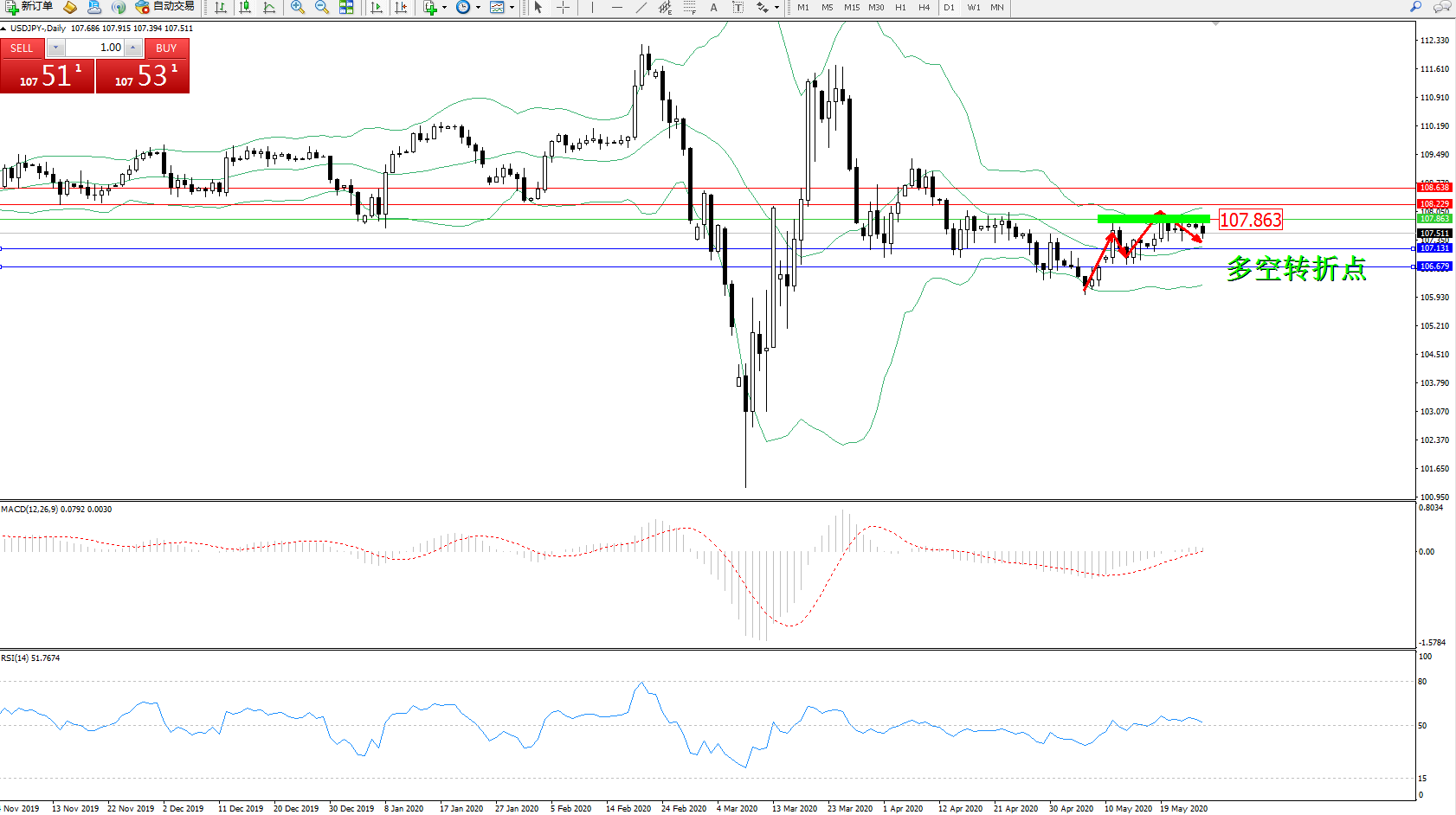Select the trendline drawing tool
Image resolution: width=1456 pixels, height=815 pixels.
coord(641,7)
